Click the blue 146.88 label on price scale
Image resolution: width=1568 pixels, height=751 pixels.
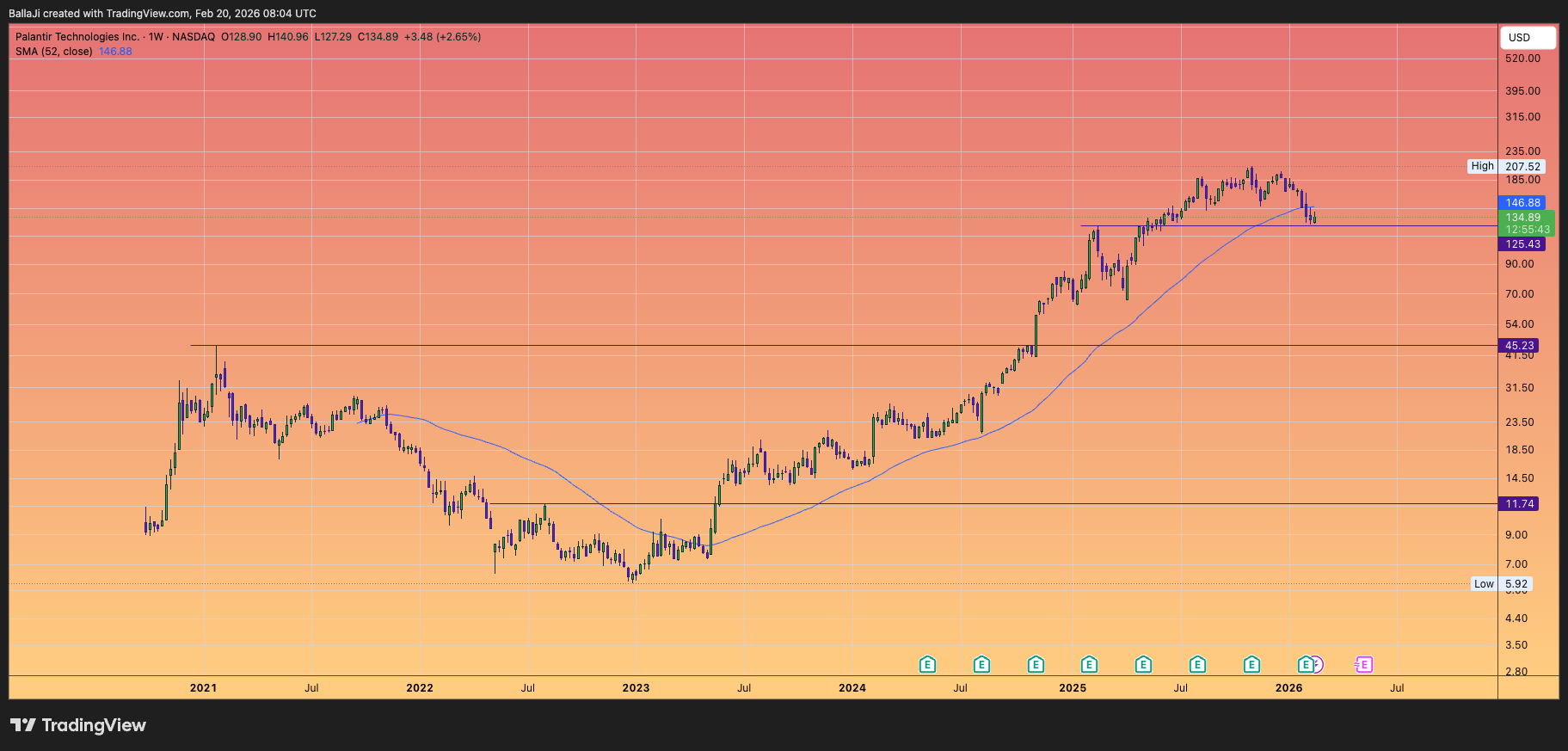pyautogui.click(x=1522, y=203)
